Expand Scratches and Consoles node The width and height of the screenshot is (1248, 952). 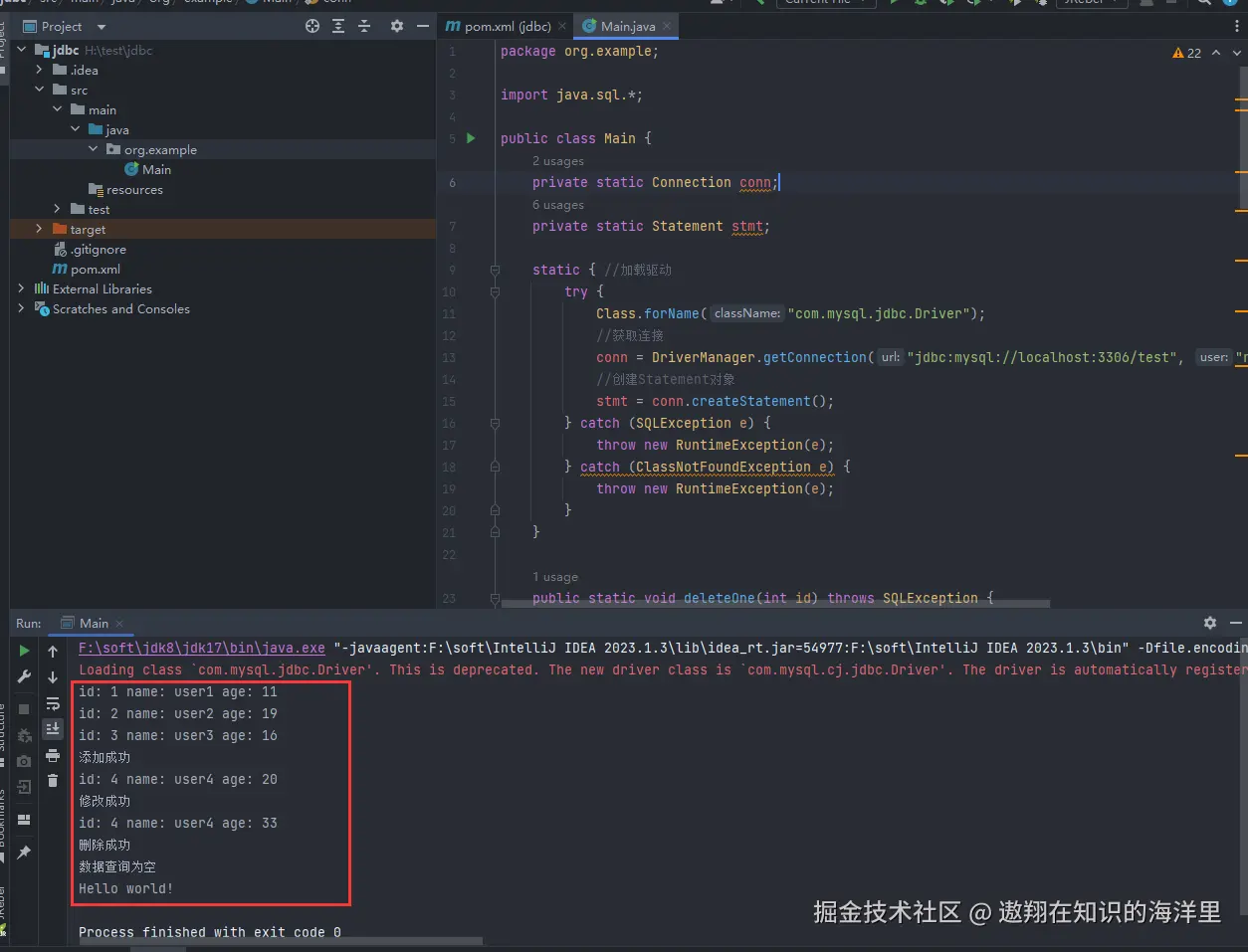point(22,308)
